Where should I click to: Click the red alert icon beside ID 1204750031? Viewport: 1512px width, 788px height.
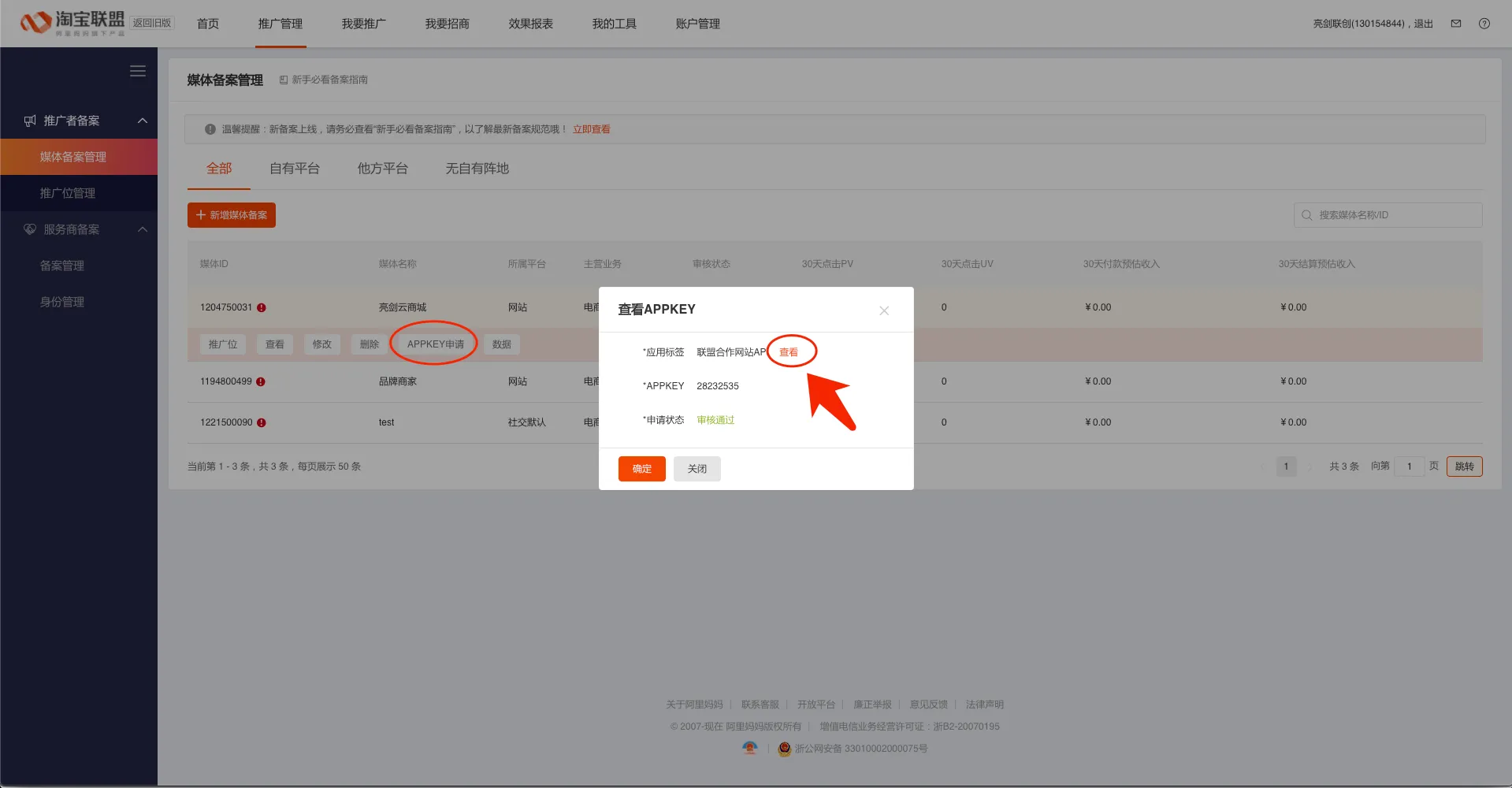(x=262, y=307)
